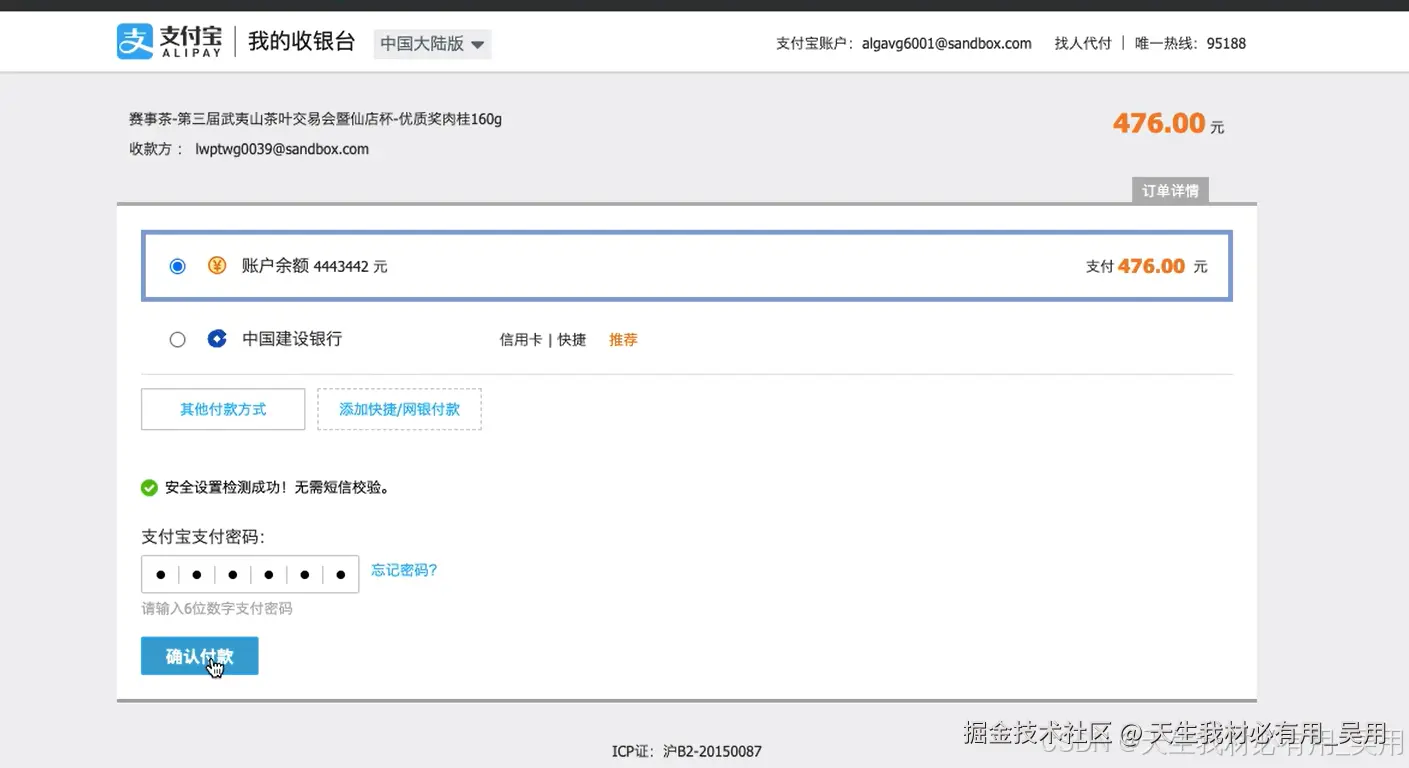The width and height of the screenshot is (1409, 768).
Task: Click inside the payment password input field
Action: pyautogui.click(x=250, y=573)
